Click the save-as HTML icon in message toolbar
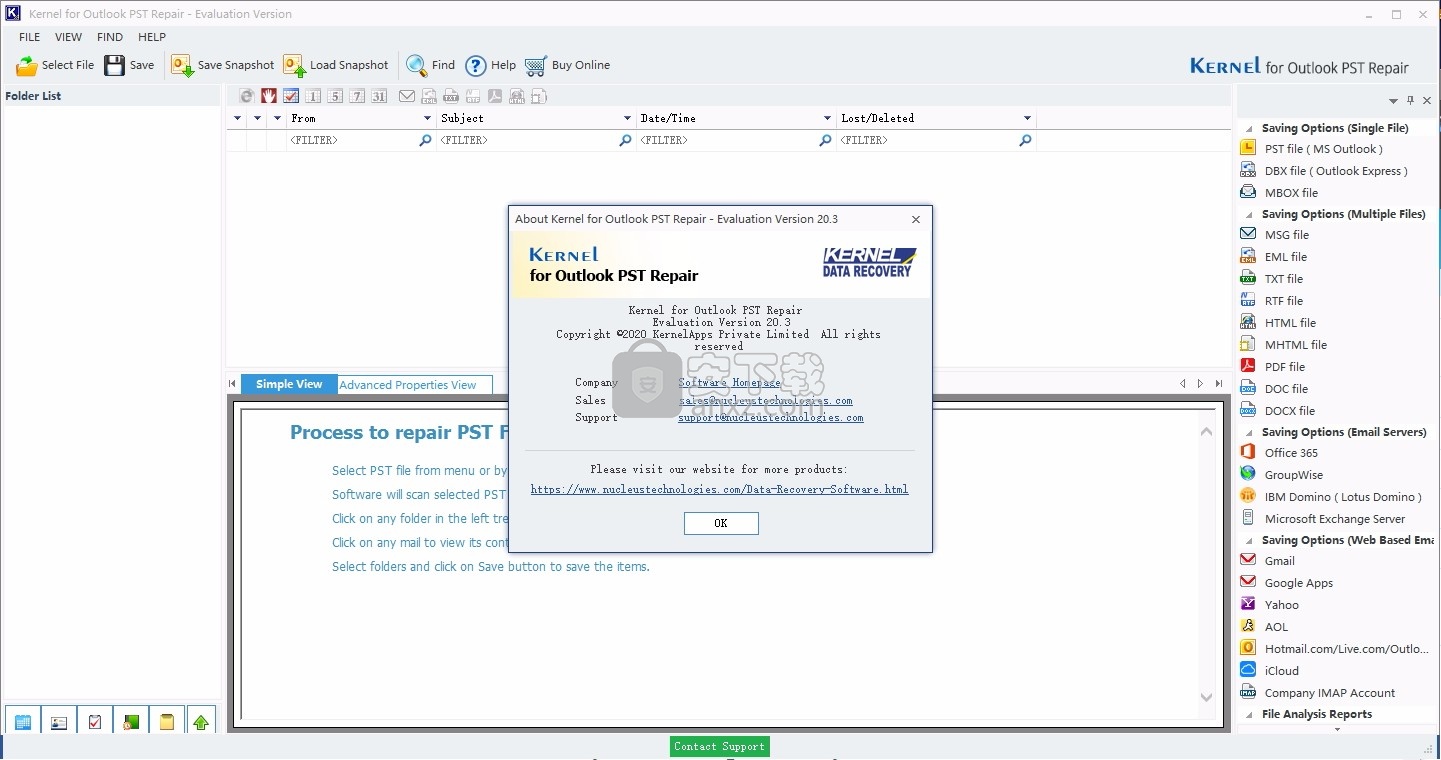1441x760 pixels. click(x=517, y=96)
